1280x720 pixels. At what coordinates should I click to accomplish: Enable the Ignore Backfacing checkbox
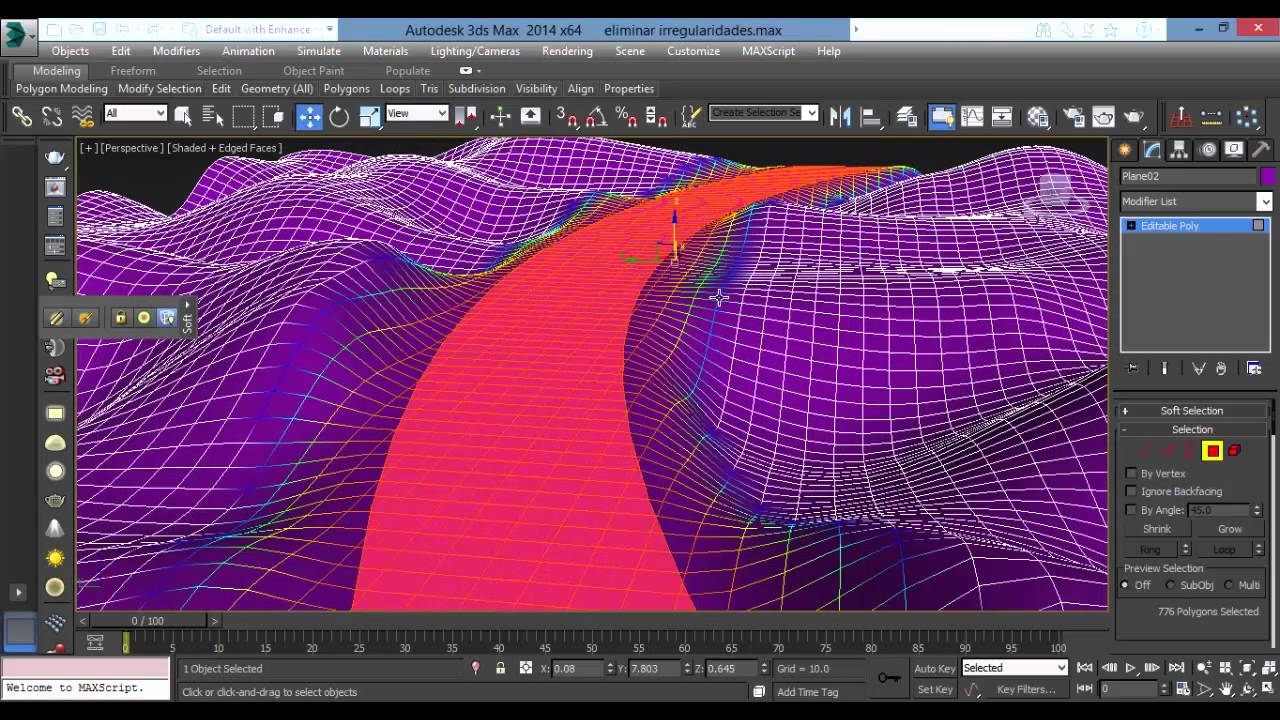tap(1131, 491)
